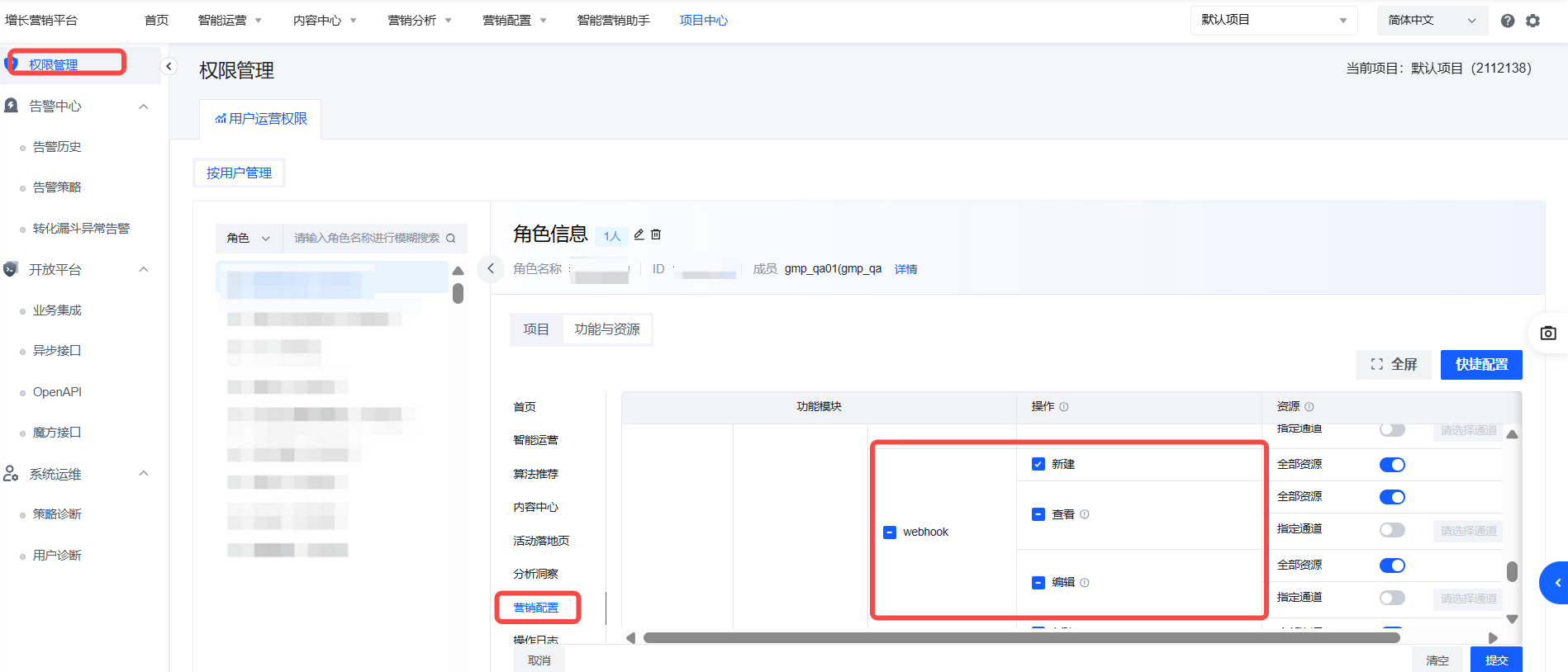Toggle the webhook module checkbox

[x=890, y=532]
